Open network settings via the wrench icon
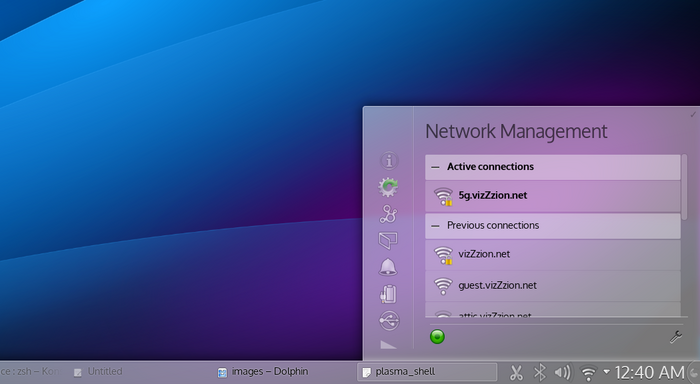The width and height of the screenshot is (700, 384). 675,337
